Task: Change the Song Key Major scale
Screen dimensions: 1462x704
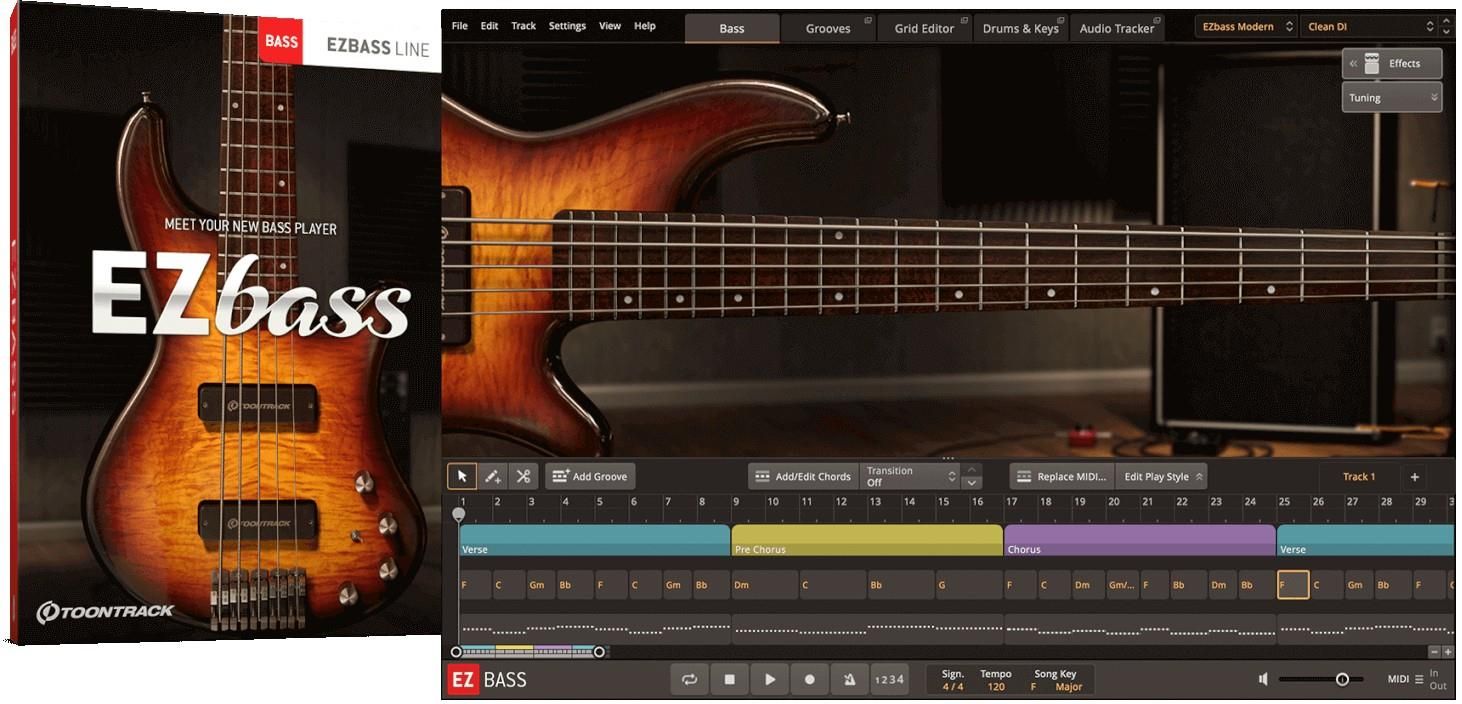Action: click(1069, 687)
